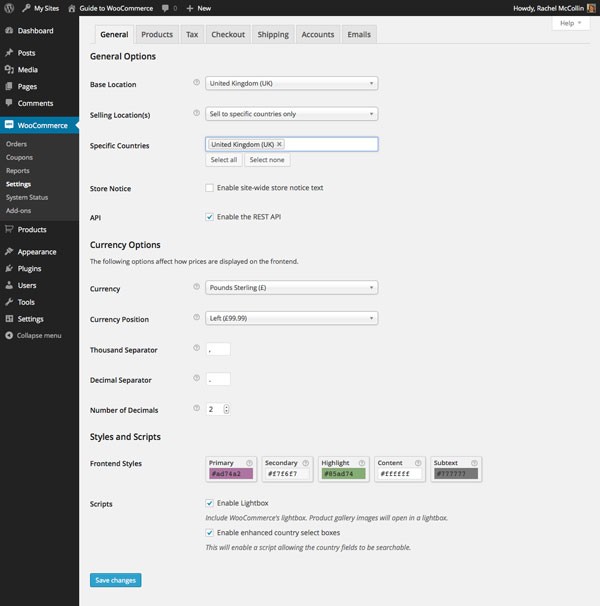This screenshot has height=606, width=600.
Task: Open Add-ons submenu link
Action: 19,211
